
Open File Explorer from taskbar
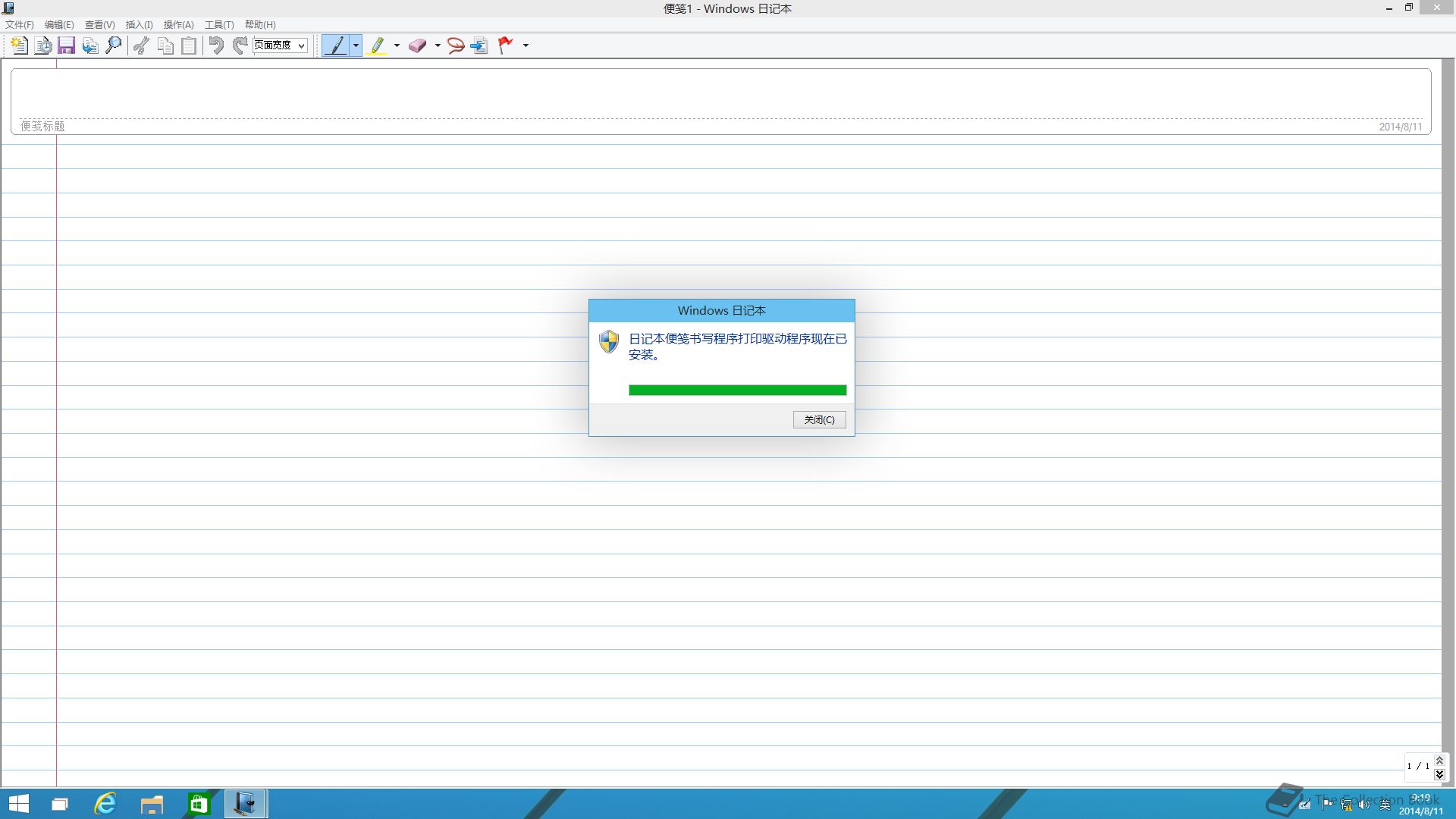pyautogui.click(x=152, y=804)
